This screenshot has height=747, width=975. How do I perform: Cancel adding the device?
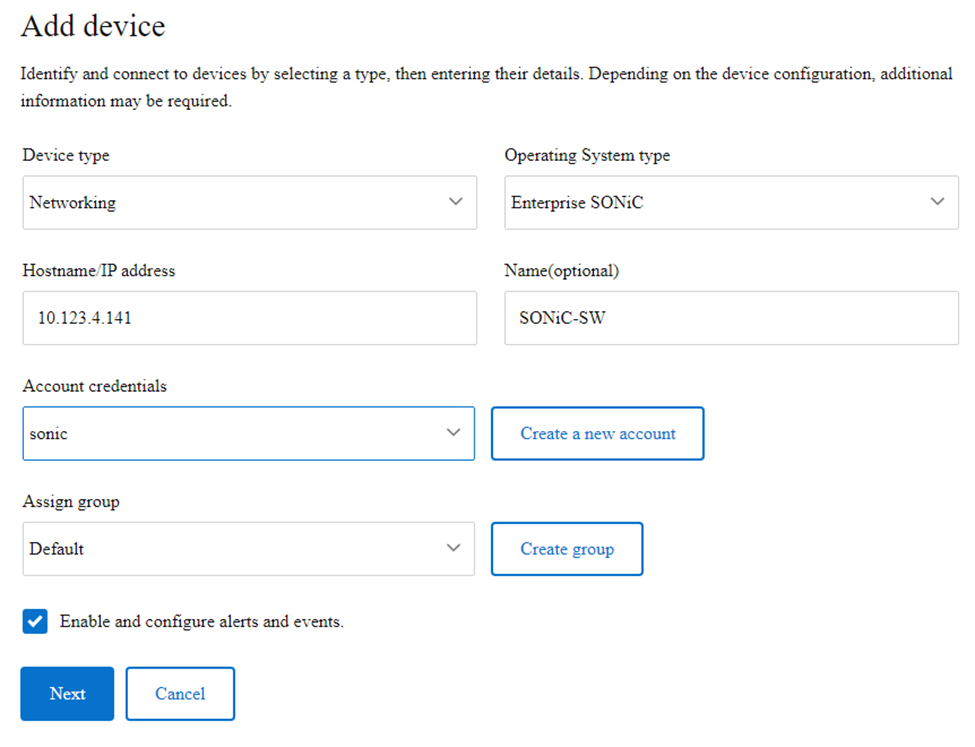coord(180,693)
